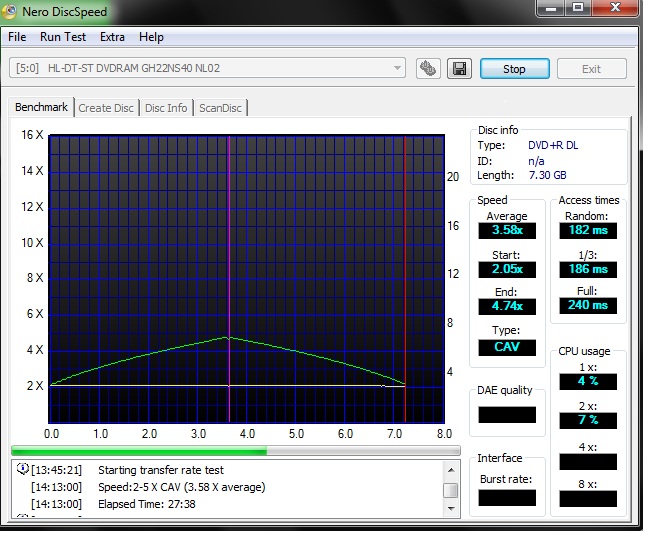This screenshot has height=547, width=648.
Task: Click the log line Starting transfer rate test
Action: tap(161, 470)
